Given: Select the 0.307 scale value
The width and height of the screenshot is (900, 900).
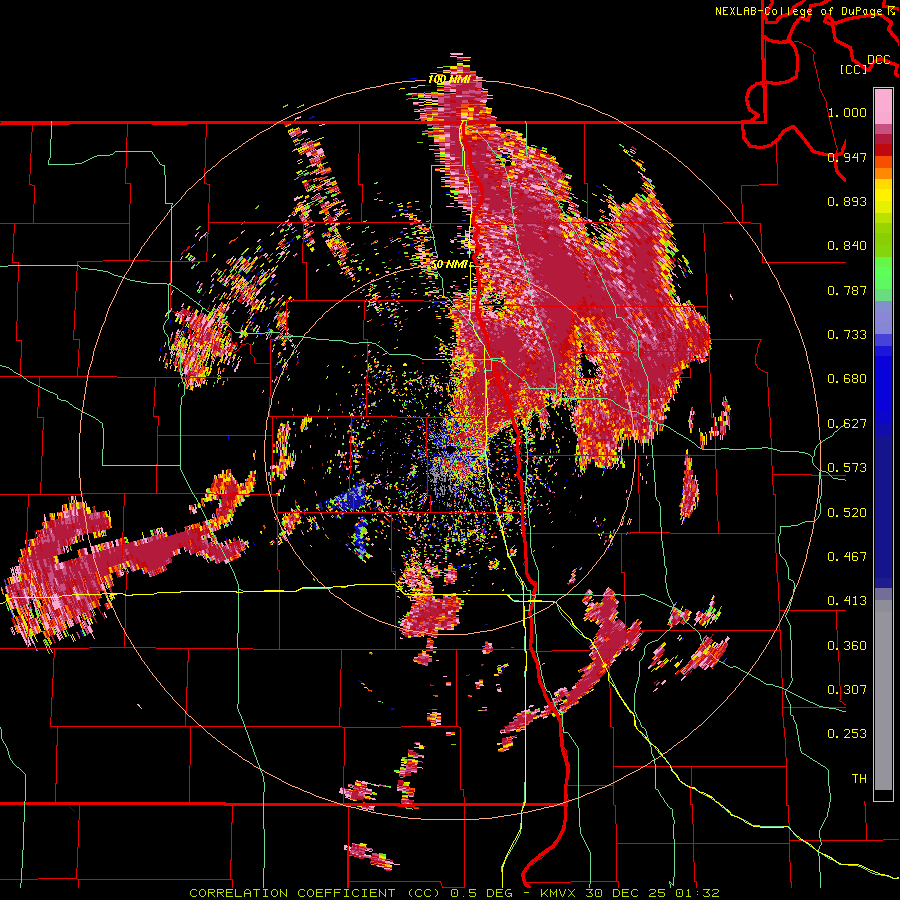Looking at the screenshot, I should click(847, 690).
